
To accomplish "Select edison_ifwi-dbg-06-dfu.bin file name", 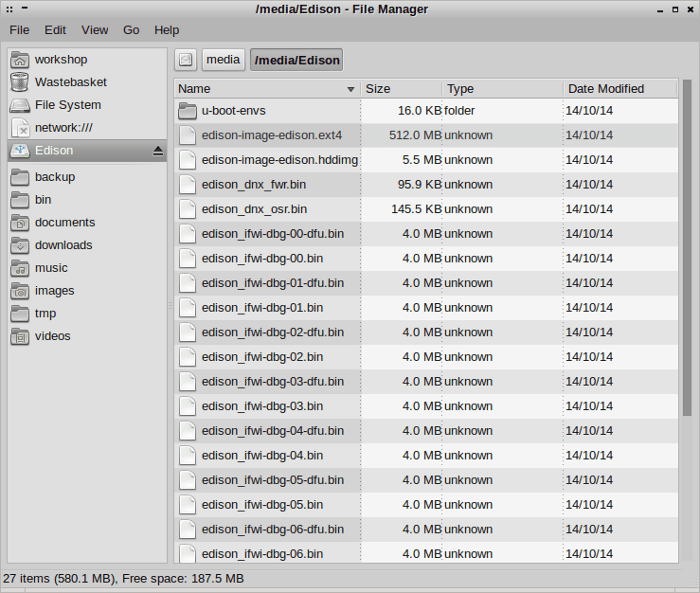I will [273, 529].
